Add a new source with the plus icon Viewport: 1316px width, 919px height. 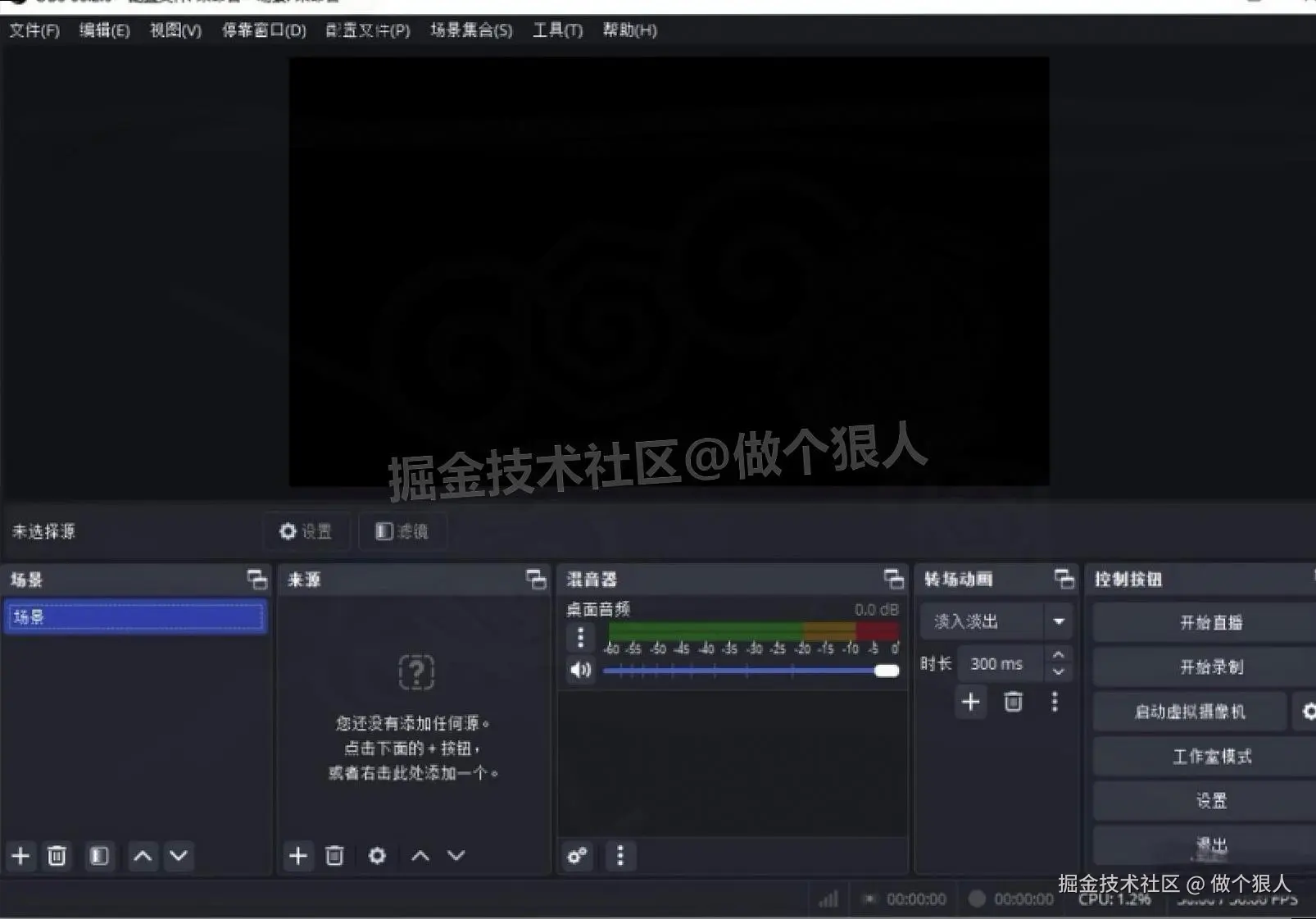[x=298, y=856]
